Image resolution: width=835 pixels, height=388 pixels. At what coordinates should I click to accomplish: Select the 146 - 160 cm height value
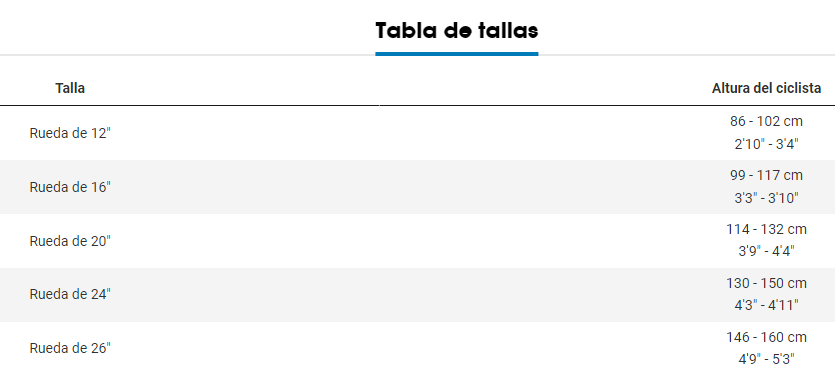[x=766, y=337]
